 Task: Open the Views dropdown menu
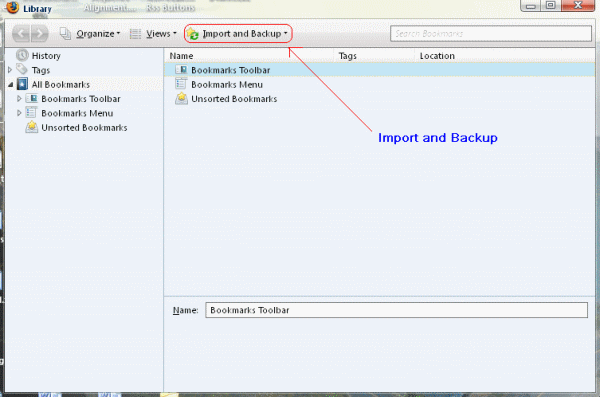click(x=161, y=34)
